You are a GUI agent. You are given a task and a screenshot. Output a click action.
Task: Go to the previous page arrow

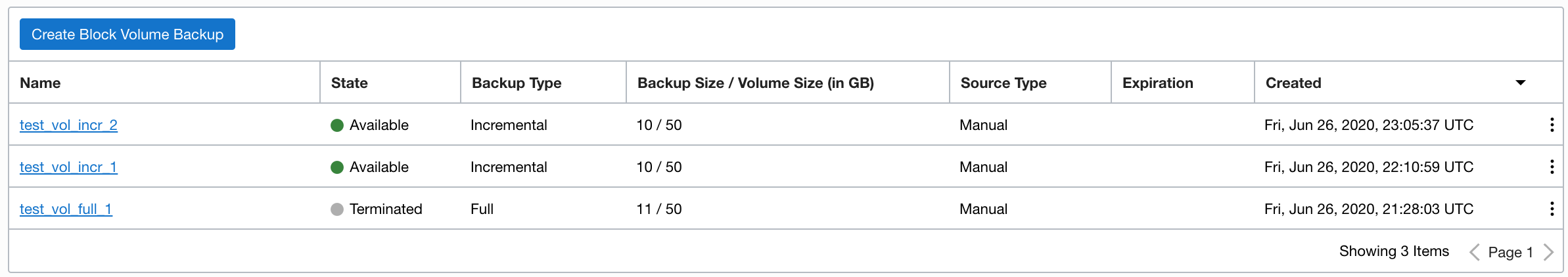[1475, 252]
